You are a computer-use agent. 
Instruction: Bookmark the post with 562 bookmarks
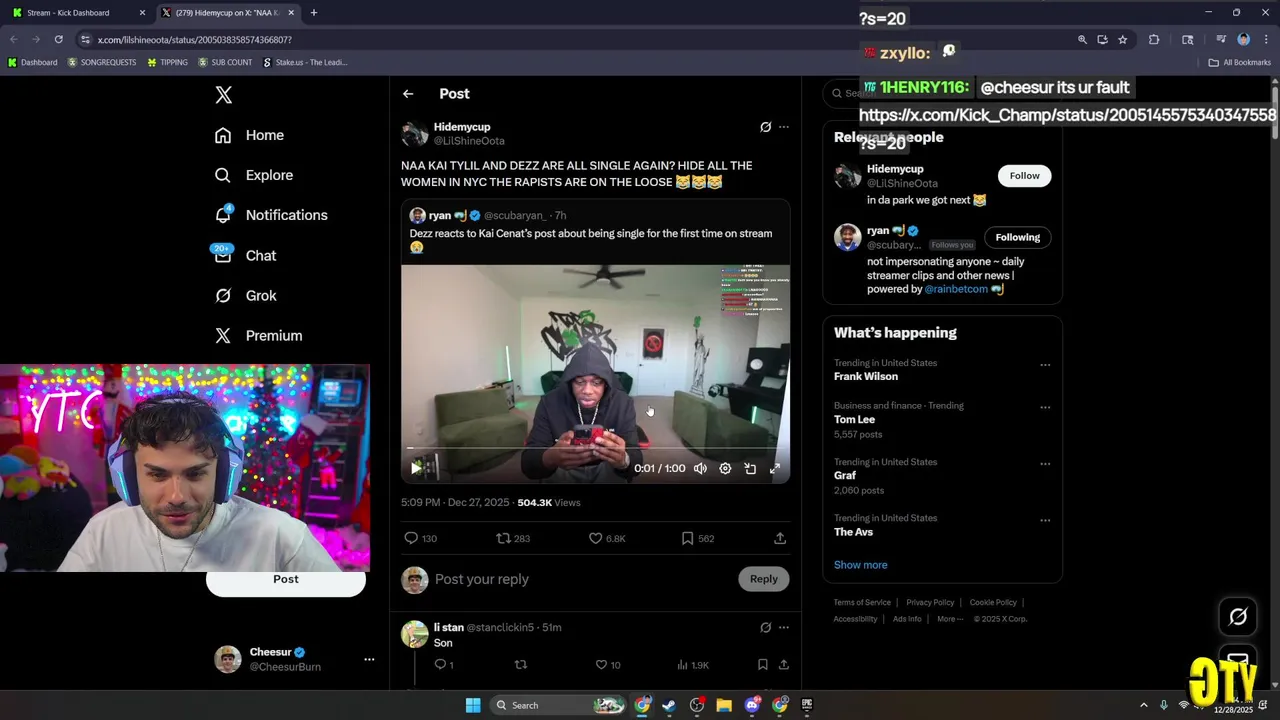tap(697, 538)
